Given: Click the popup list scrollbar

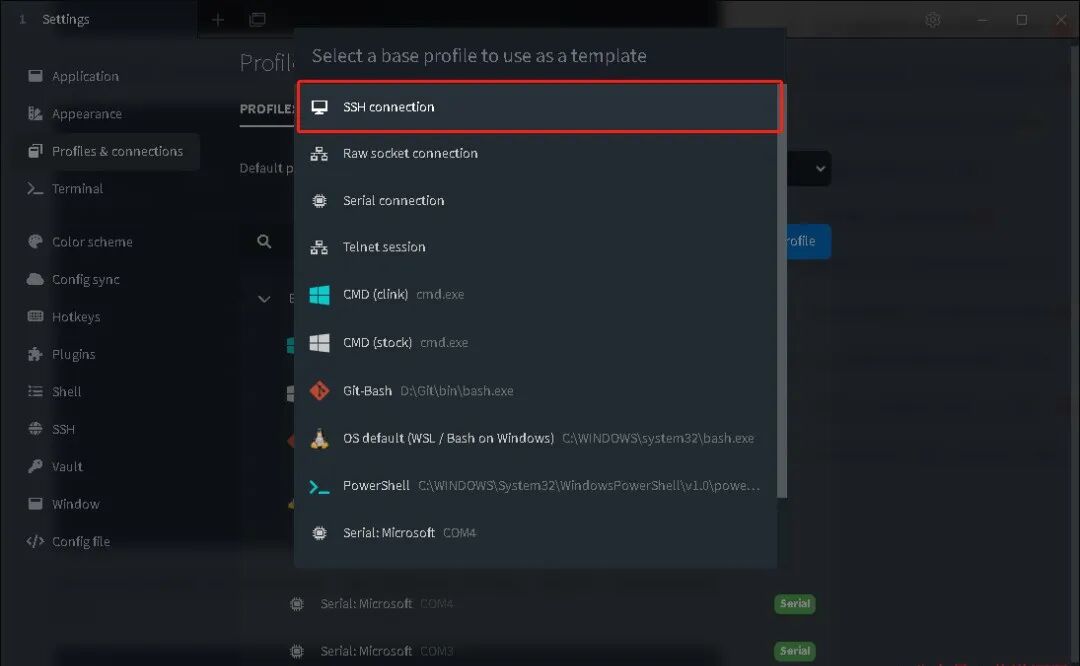Looking at the screenshot, I should click(x=782, y=289).
